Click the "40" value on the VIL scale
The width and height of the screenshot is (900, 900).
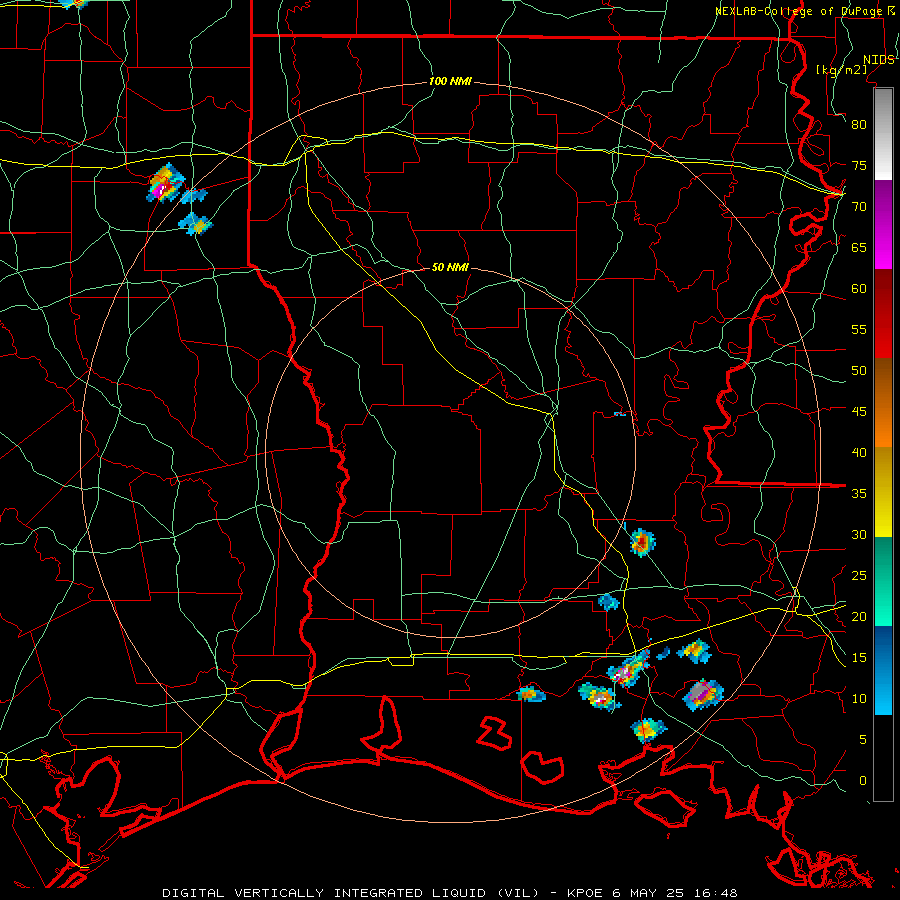pyautogui.click(x=859, y=453)
